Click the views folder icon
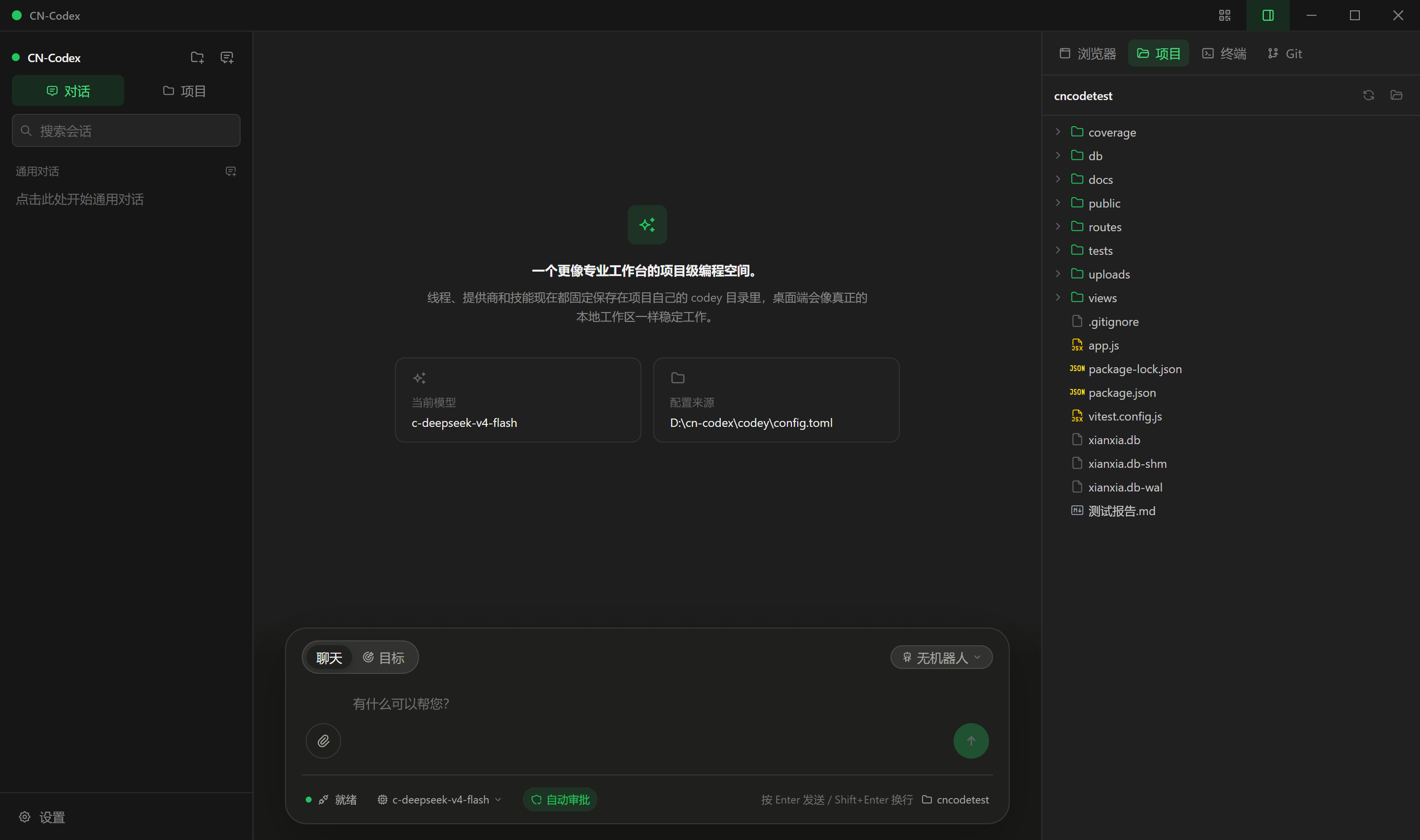Image resolution: width=1420 pixels, height=840 pixels. [1077, 297]
